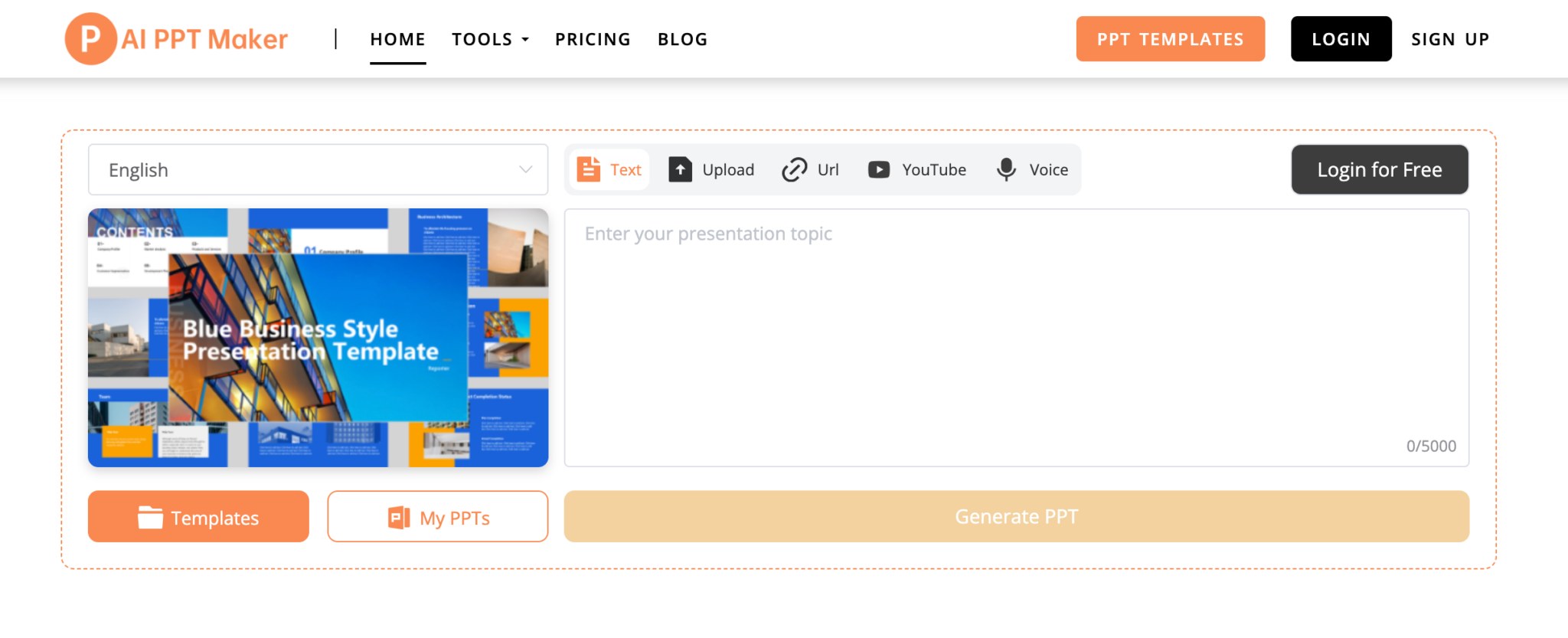The height and width of the screenshot is (638, 1568).
Task: Open the PRICING page
Action: (593, 39)
